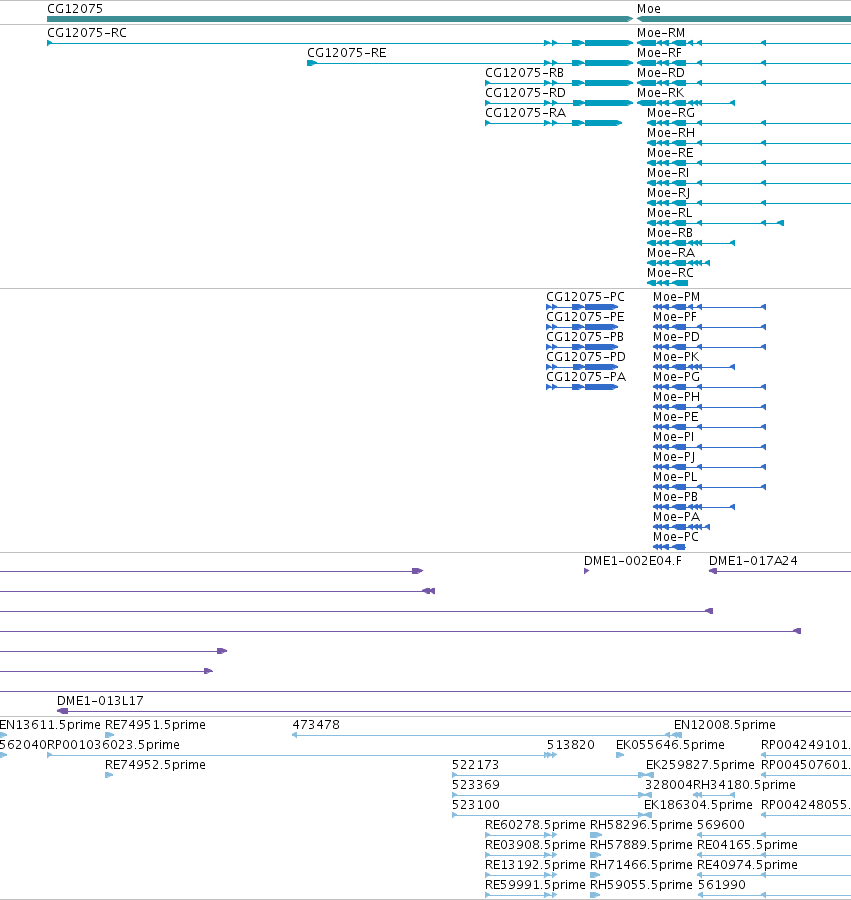Click transcript Moe-RG
This screenshot has height=900, width=851.
670,113
